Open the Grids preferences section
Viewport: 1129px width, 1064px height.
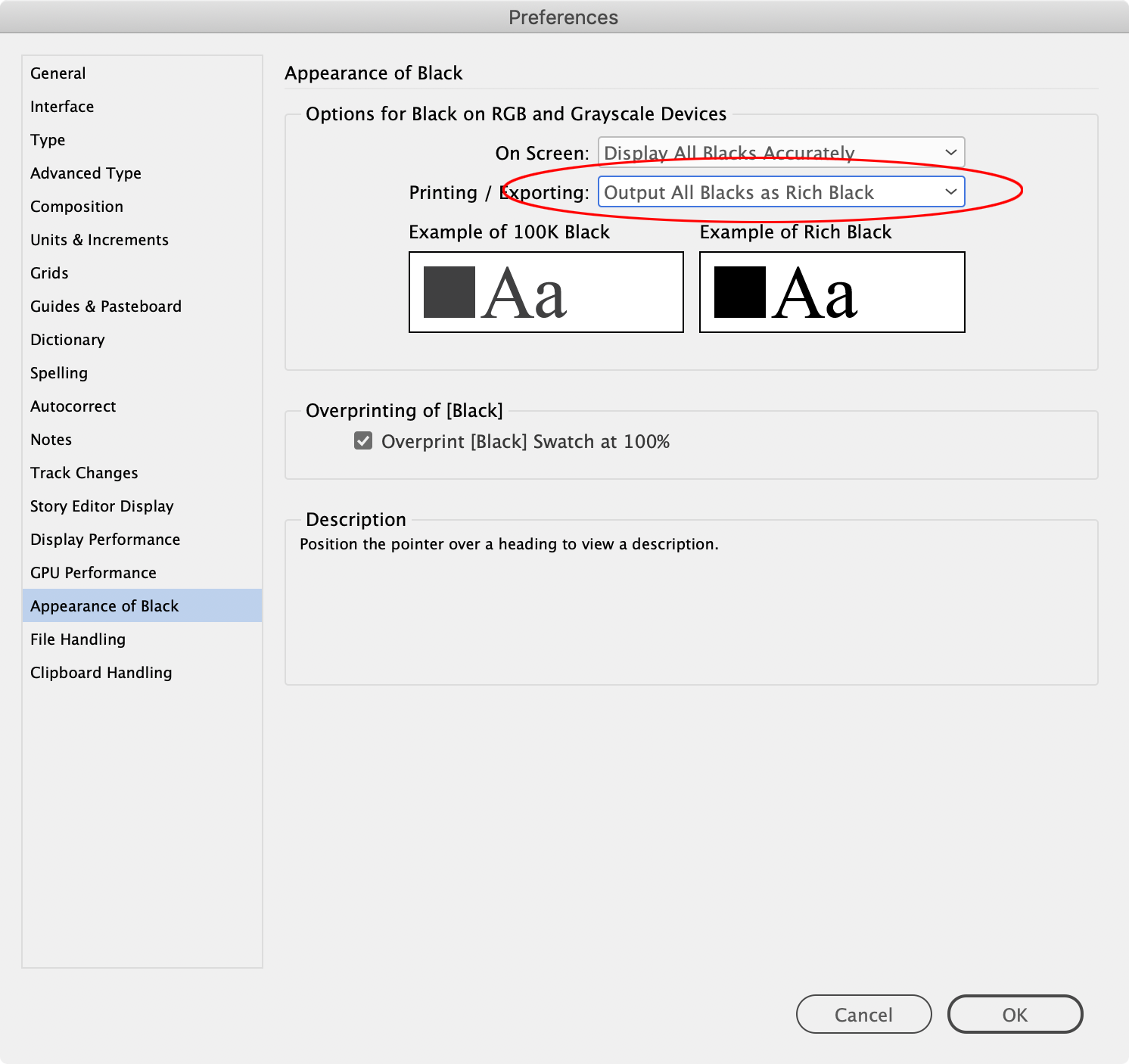[x=49, y=272]
